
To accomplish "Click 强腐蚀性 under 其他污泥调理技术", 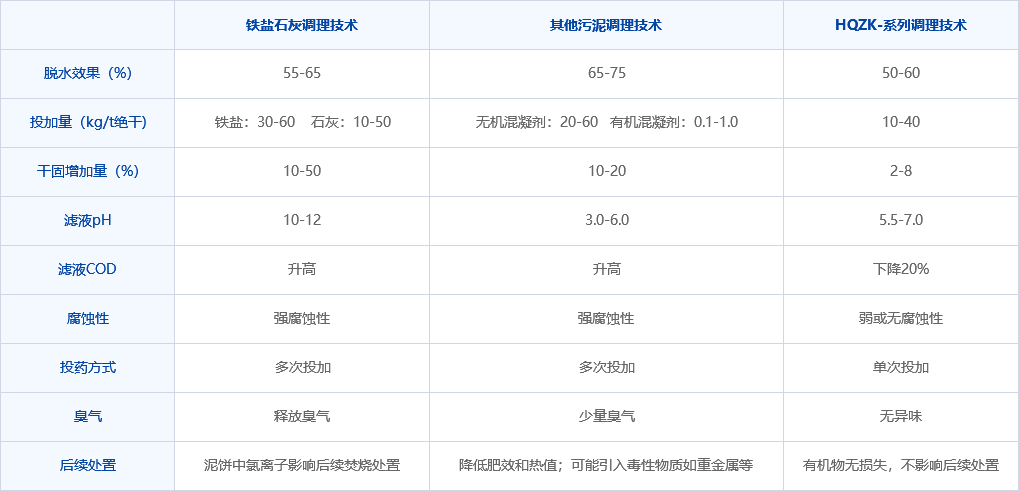I will click(606, 319).
